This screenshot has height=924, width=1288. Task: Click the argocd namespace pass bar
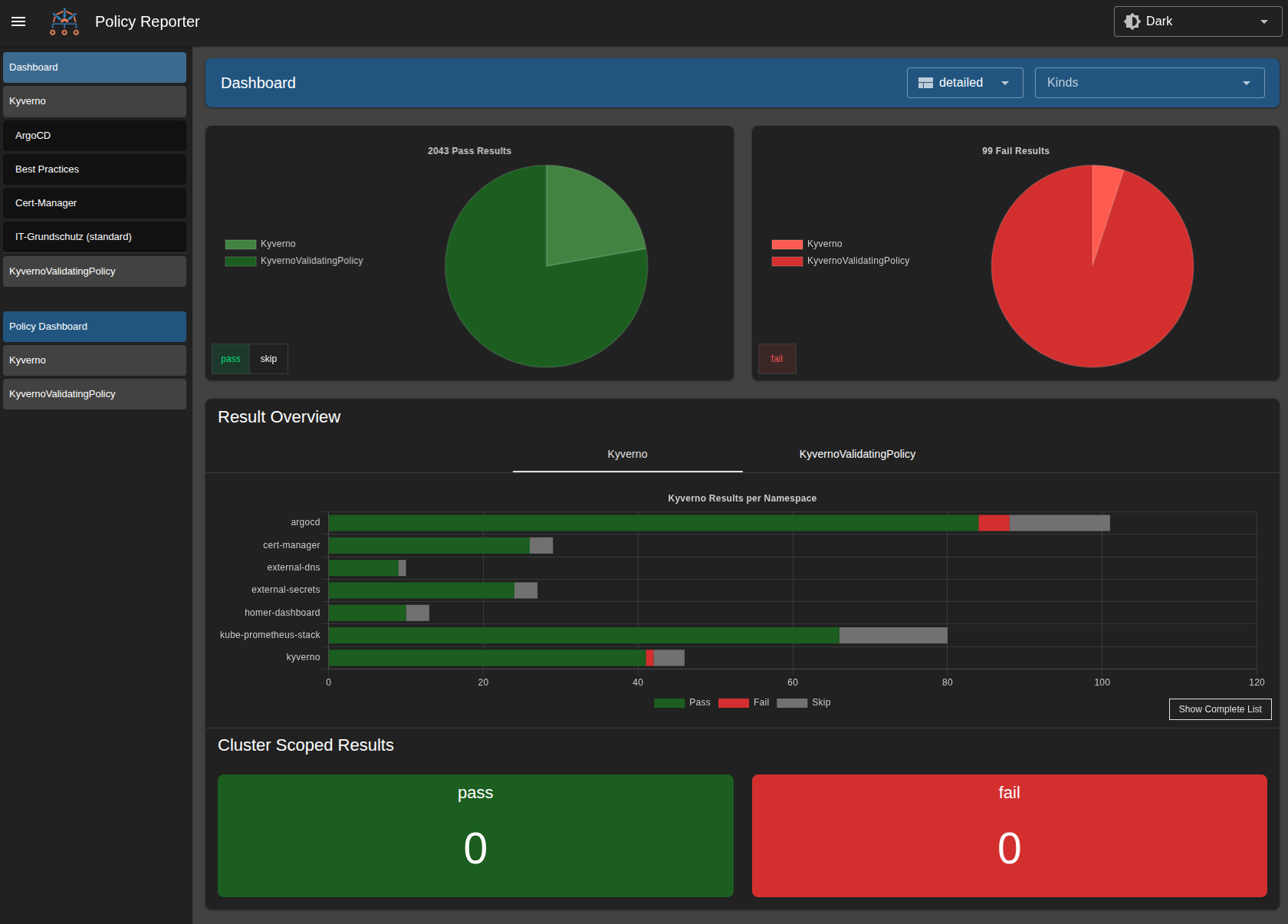653,523
